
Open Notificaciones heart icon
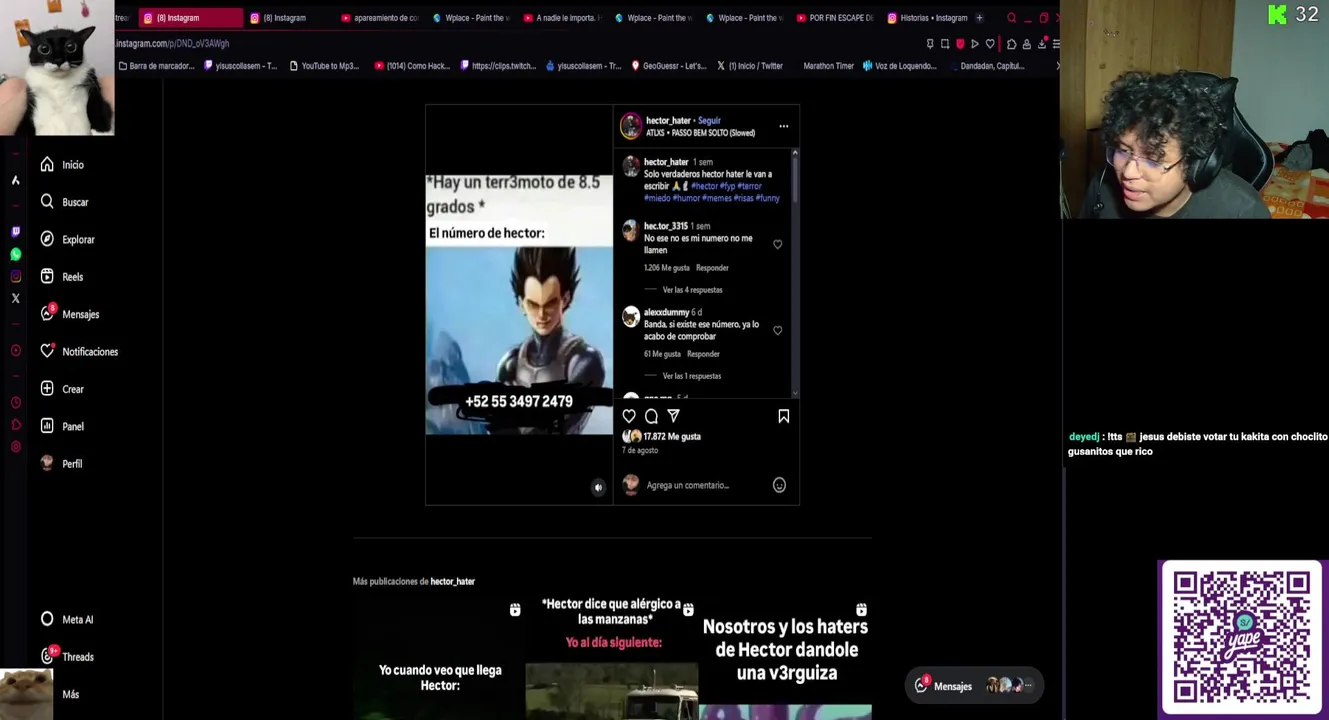point(47,351)
